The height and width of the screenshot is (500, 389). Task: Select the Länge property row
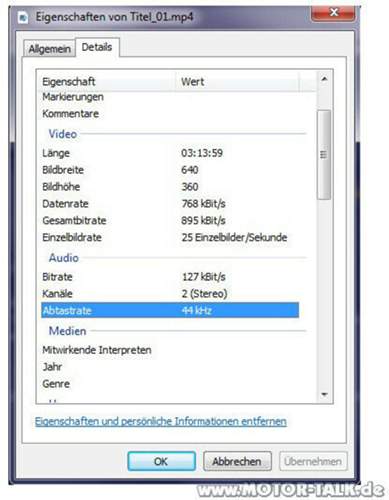pyautogui.click(x=170, y=153)
